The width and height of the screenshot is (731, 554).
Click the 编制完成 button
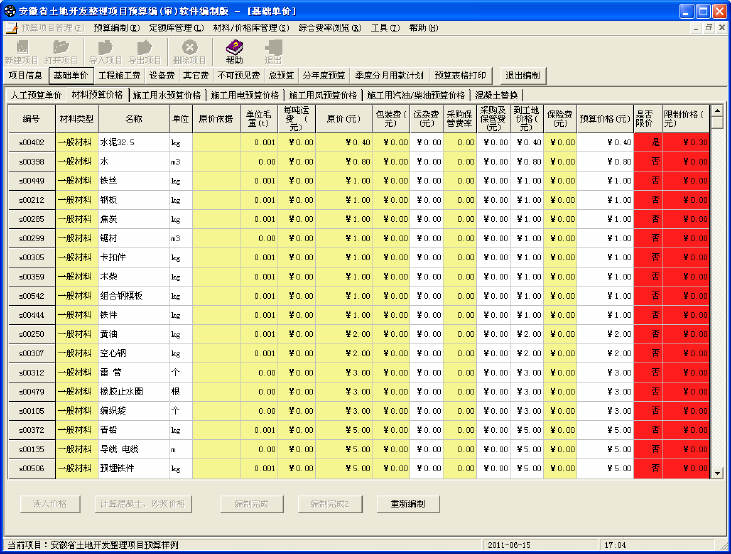252,504
